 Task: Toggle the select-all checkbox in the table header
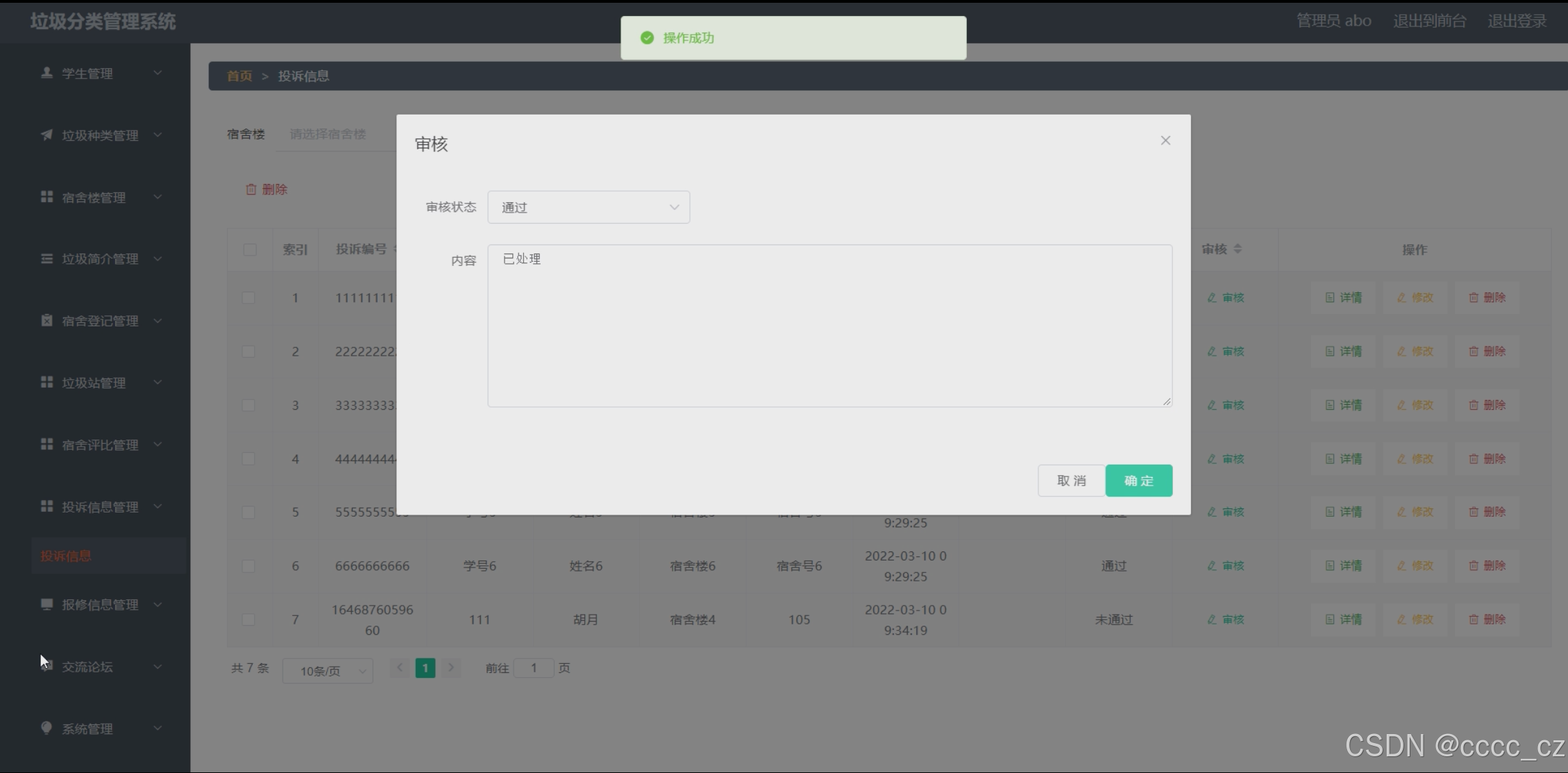(250, 249)
